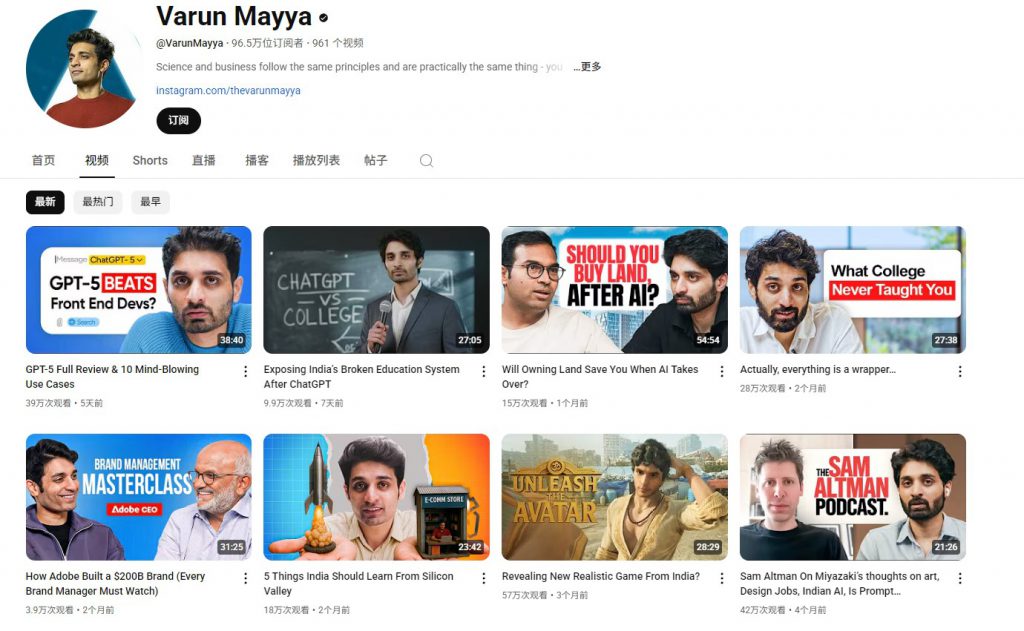
Task: Sort videos by 最热门
Action: click(97, 202)
